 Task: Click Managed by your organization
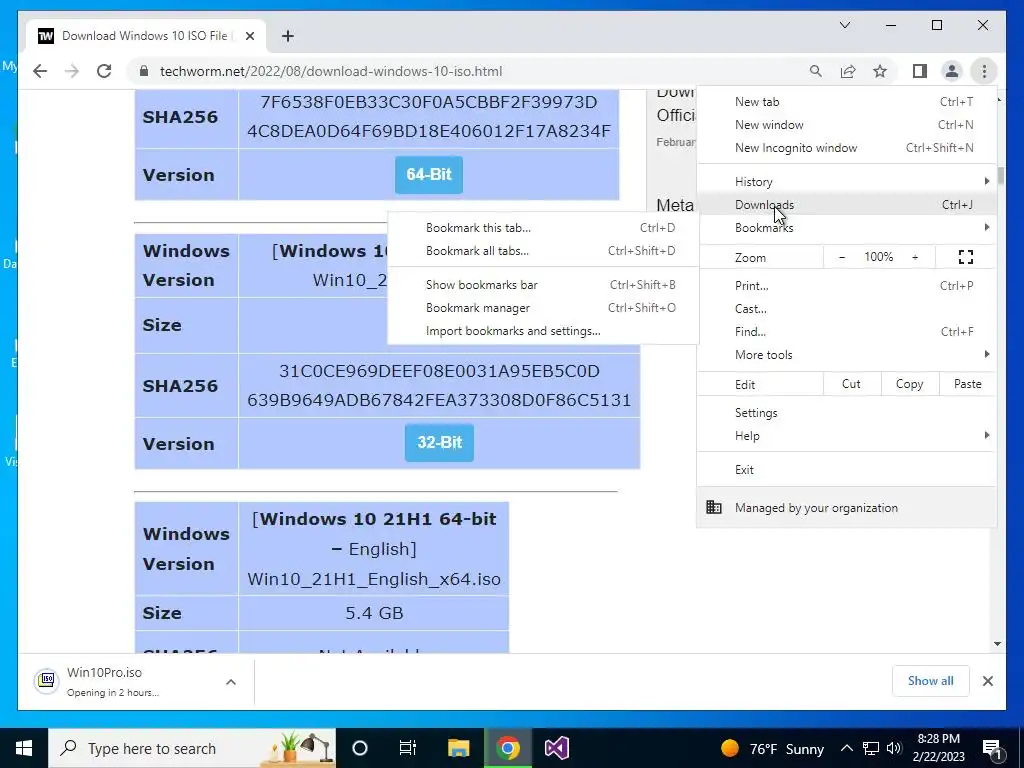tap(847, 507)
